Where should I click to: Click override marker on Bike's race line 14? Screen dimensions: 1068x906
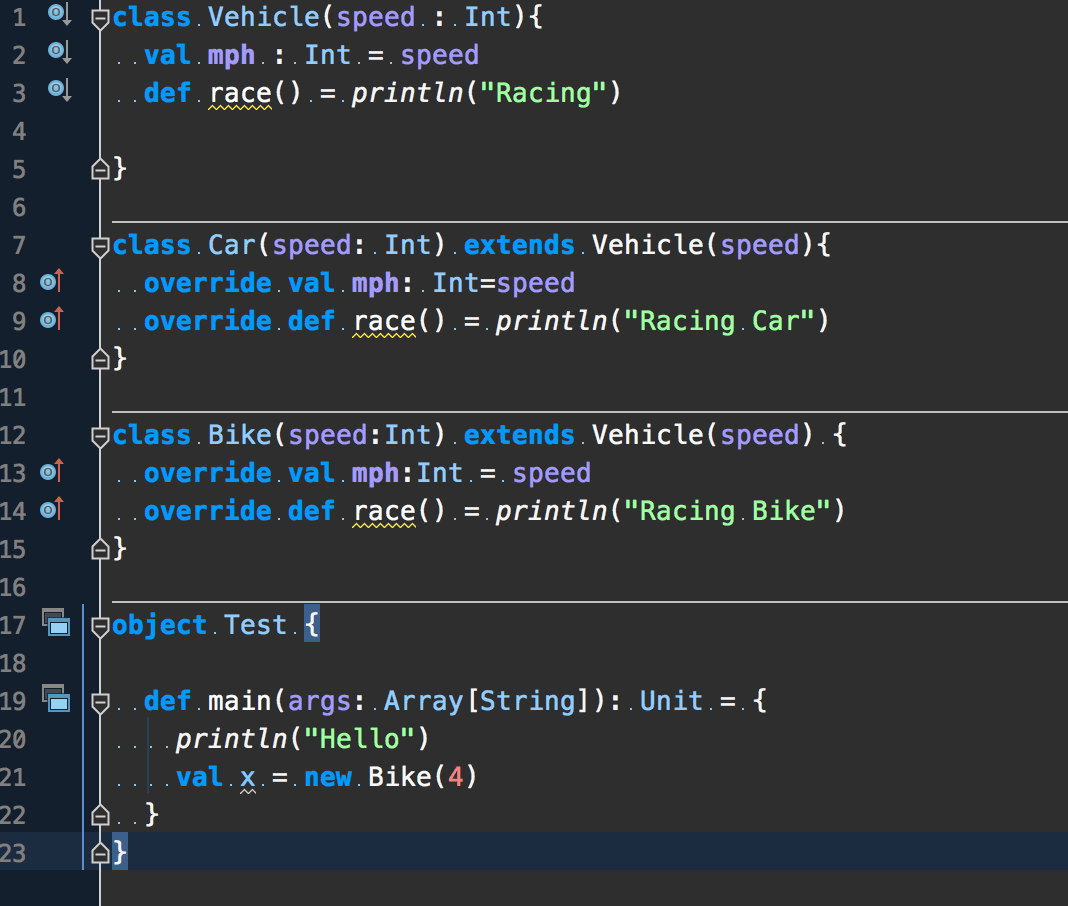click(x=51, y=510)
